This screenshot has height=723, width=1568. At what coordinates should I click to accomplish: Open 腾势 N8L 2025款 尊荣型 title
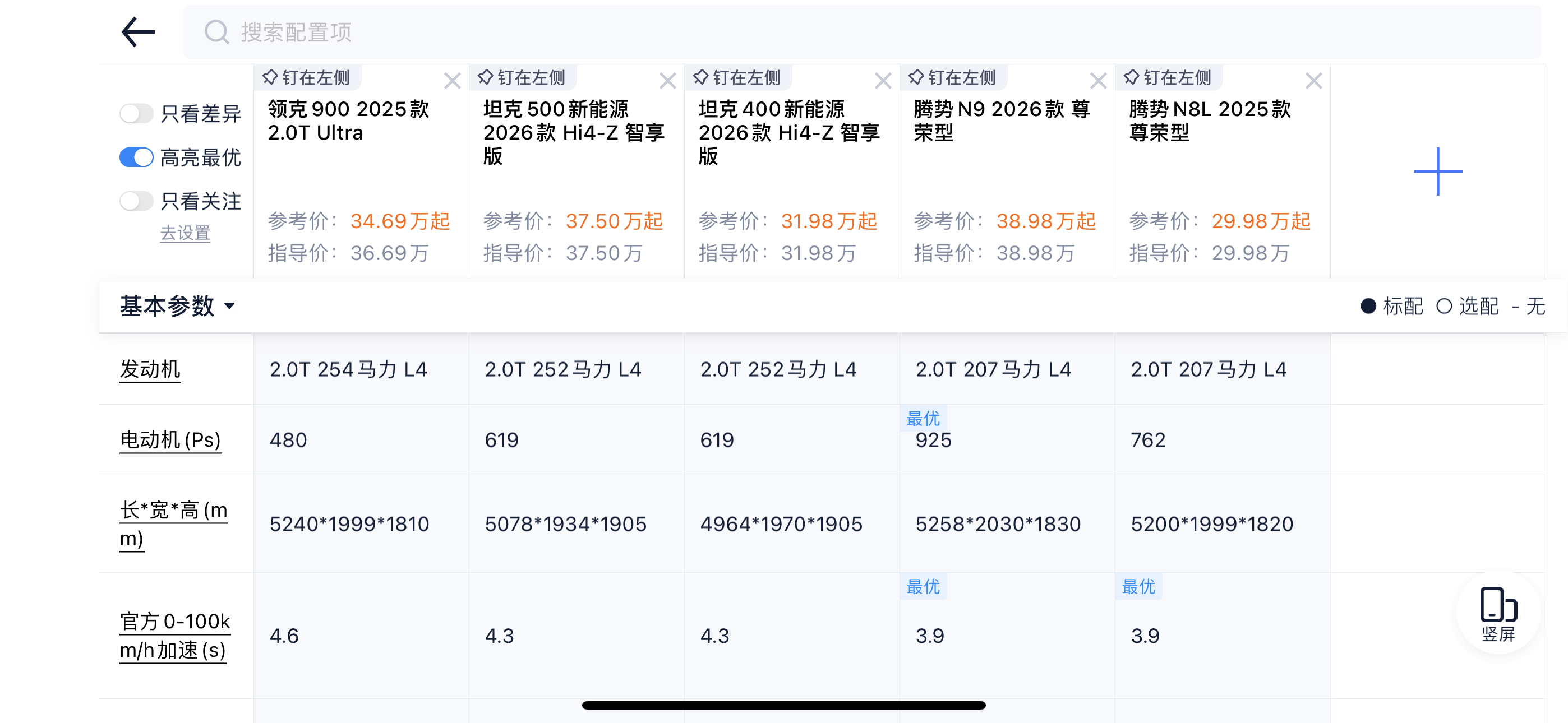coord(1210,121)
